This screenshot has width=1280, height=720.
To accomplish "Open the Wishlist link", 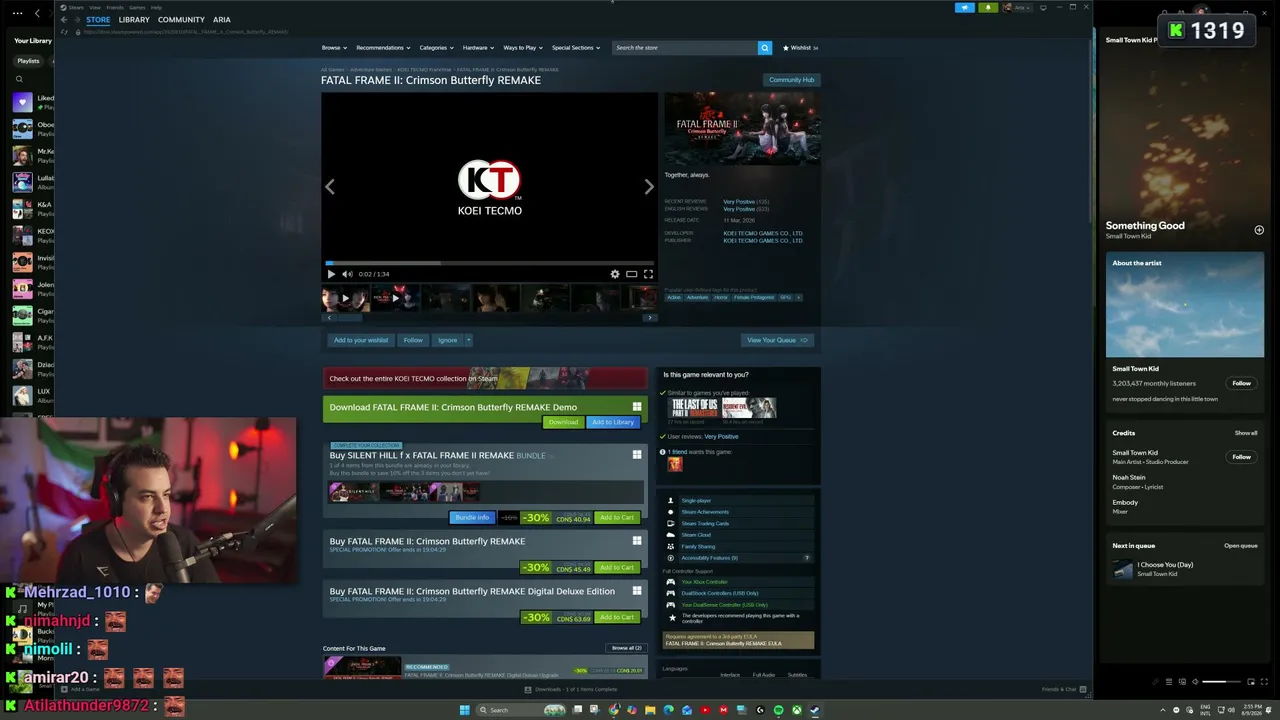I will [x=800, y=48].
